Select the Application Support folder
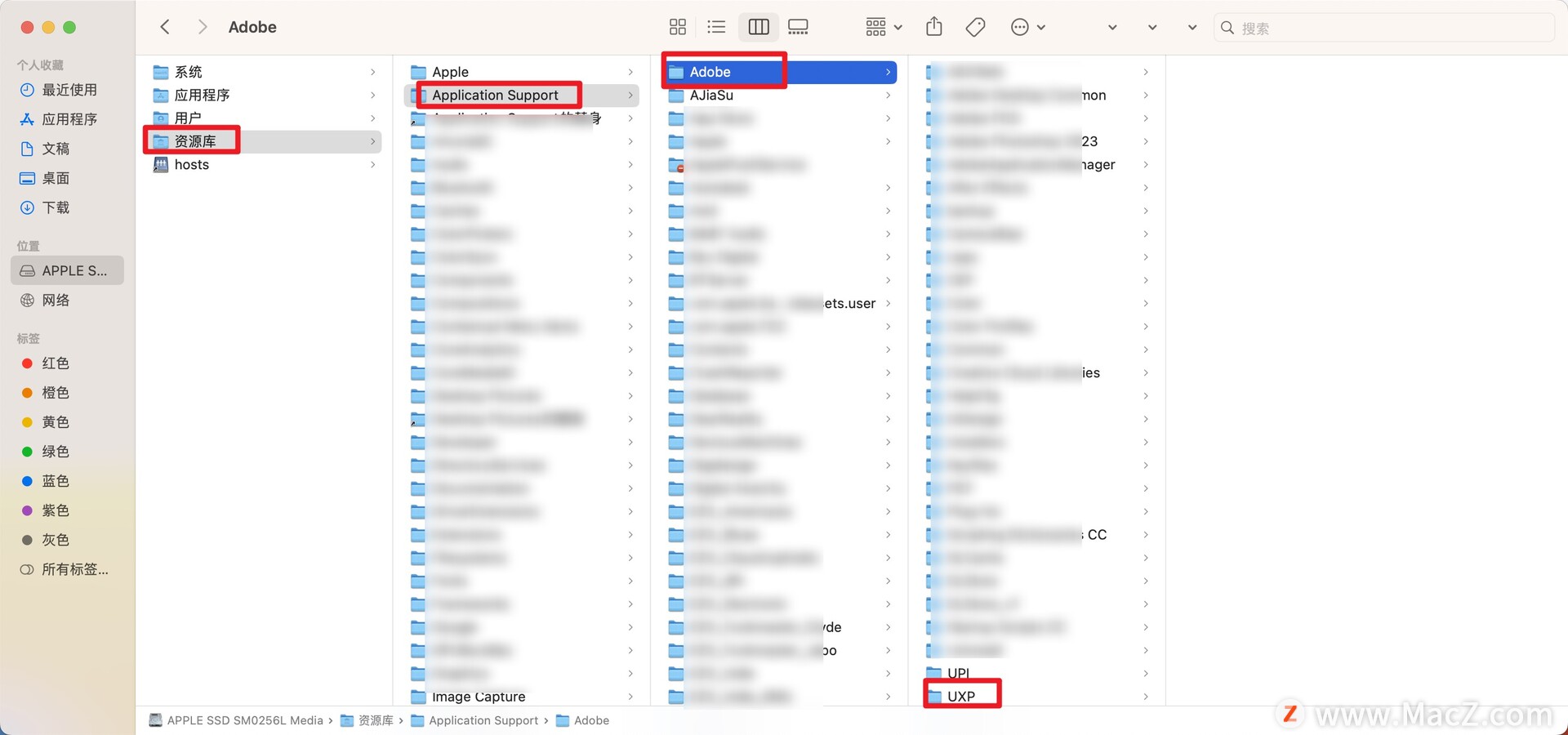1568x735 pixels. (523, 95)
